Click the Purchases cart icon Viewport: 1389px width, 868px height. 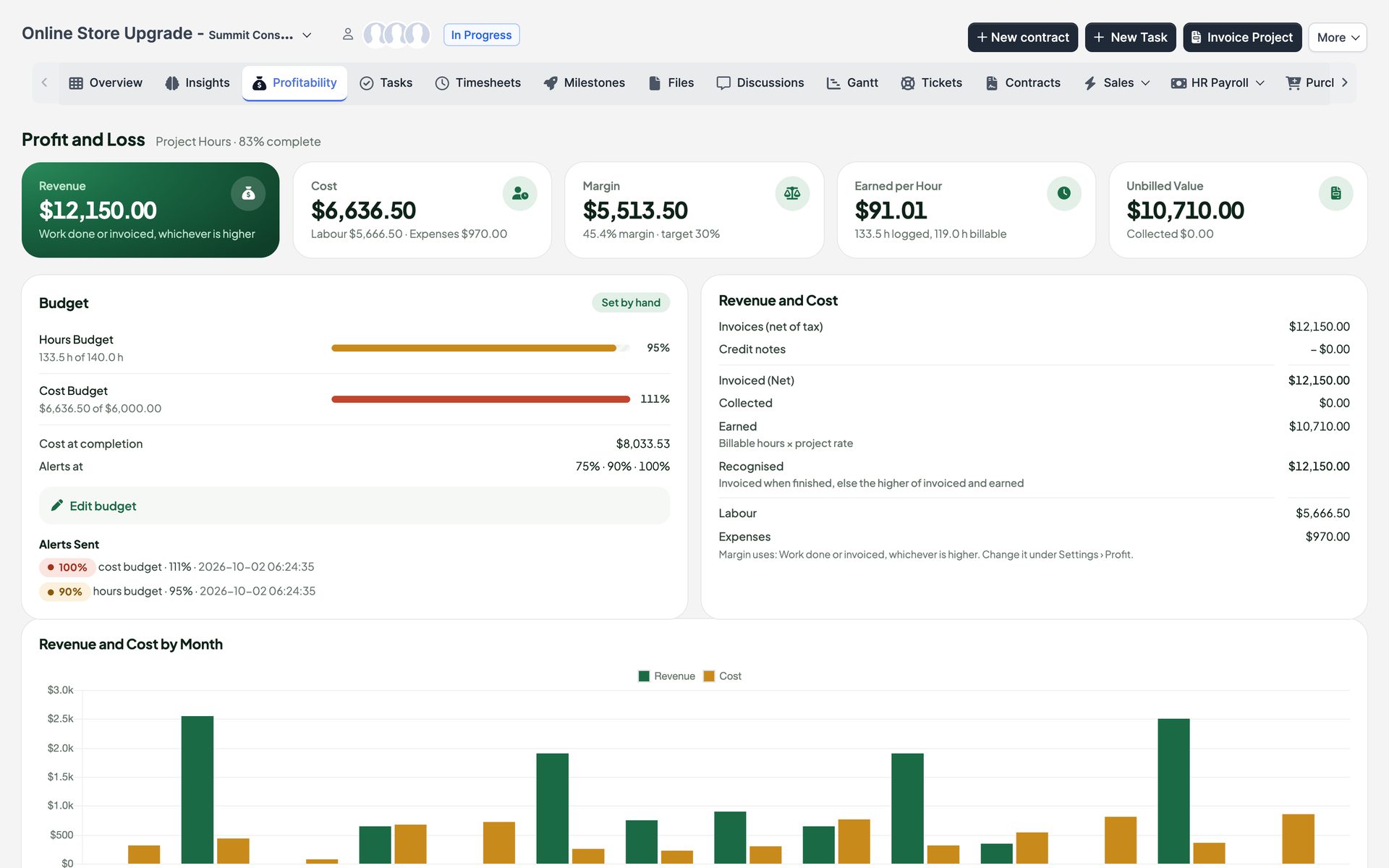(1293, 83)
